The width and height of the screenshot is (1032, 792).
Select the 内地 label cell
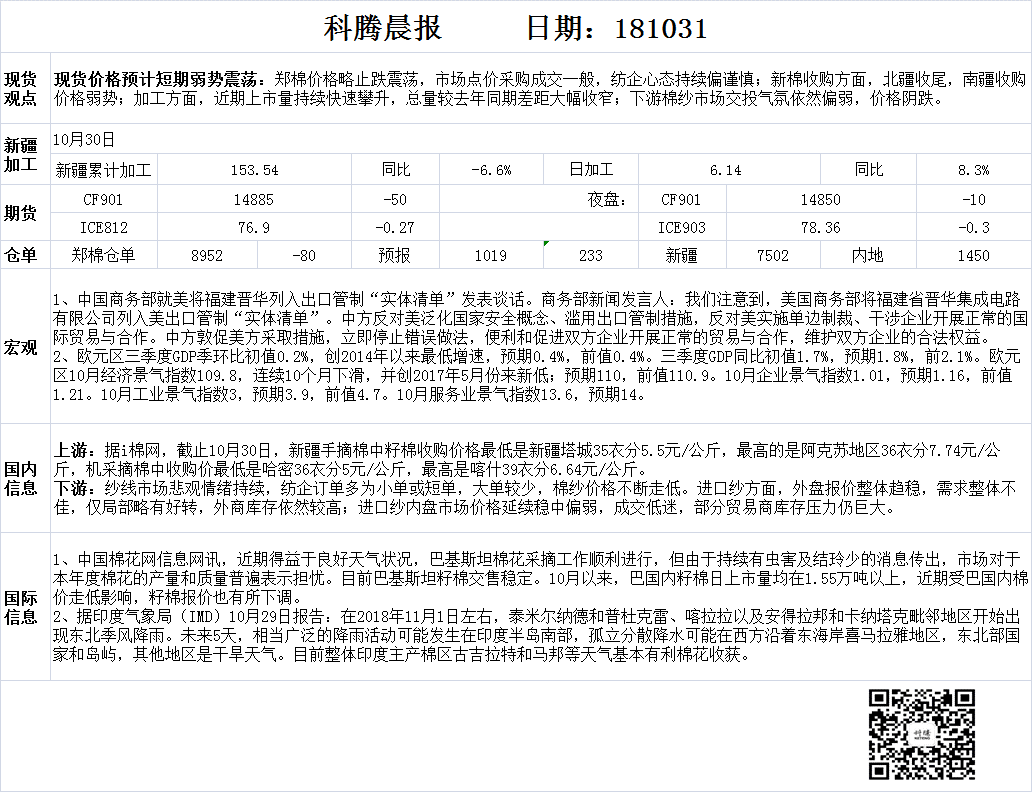click(866, 255)
